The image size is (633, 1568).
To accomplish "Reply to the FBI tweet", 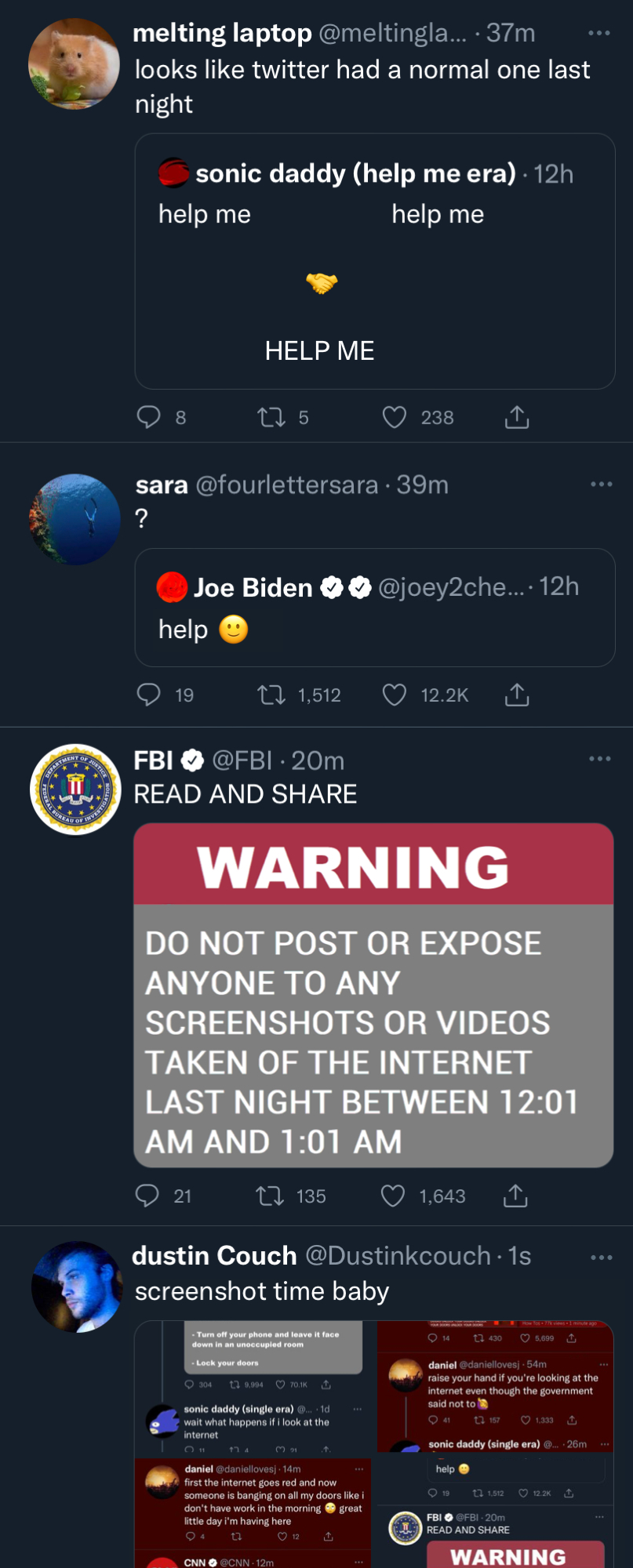I will pyautogui.click(x=147, y=1196).
